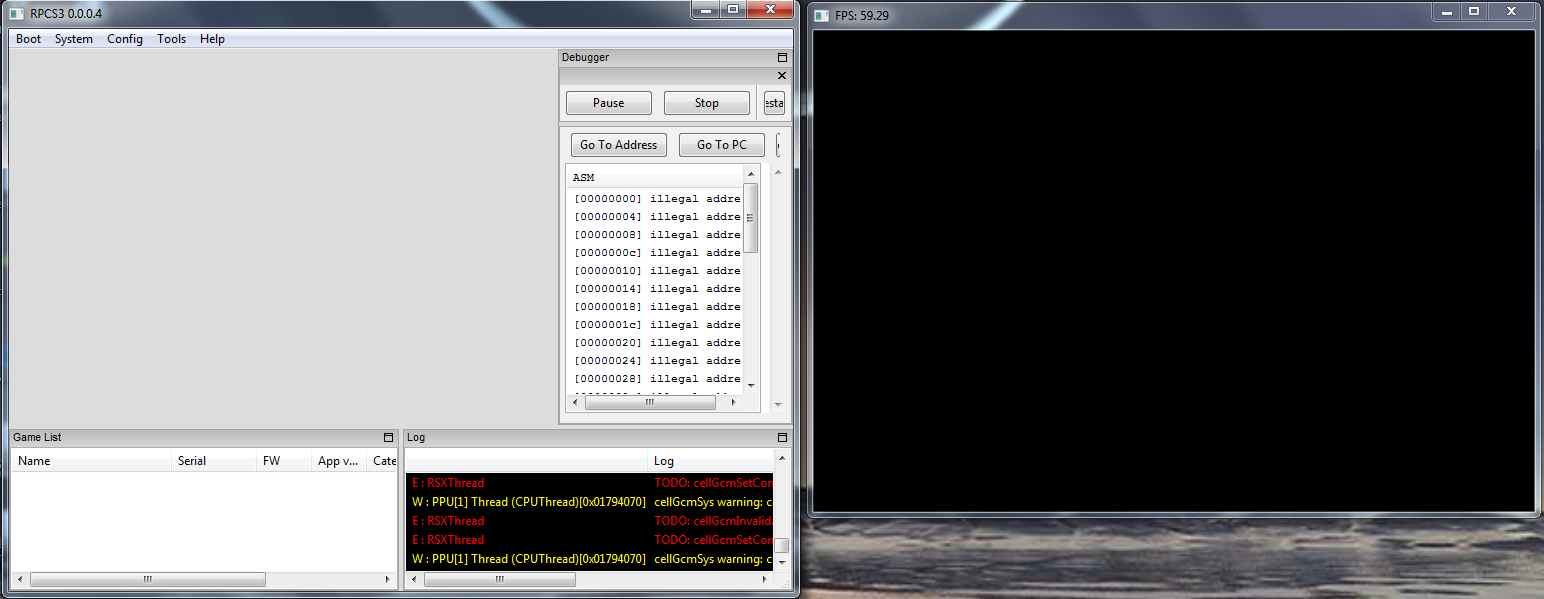1544x599 pixels.
Task: Maximize the FPS game window
Action: pyautogui.click(x=1474, y=10)
